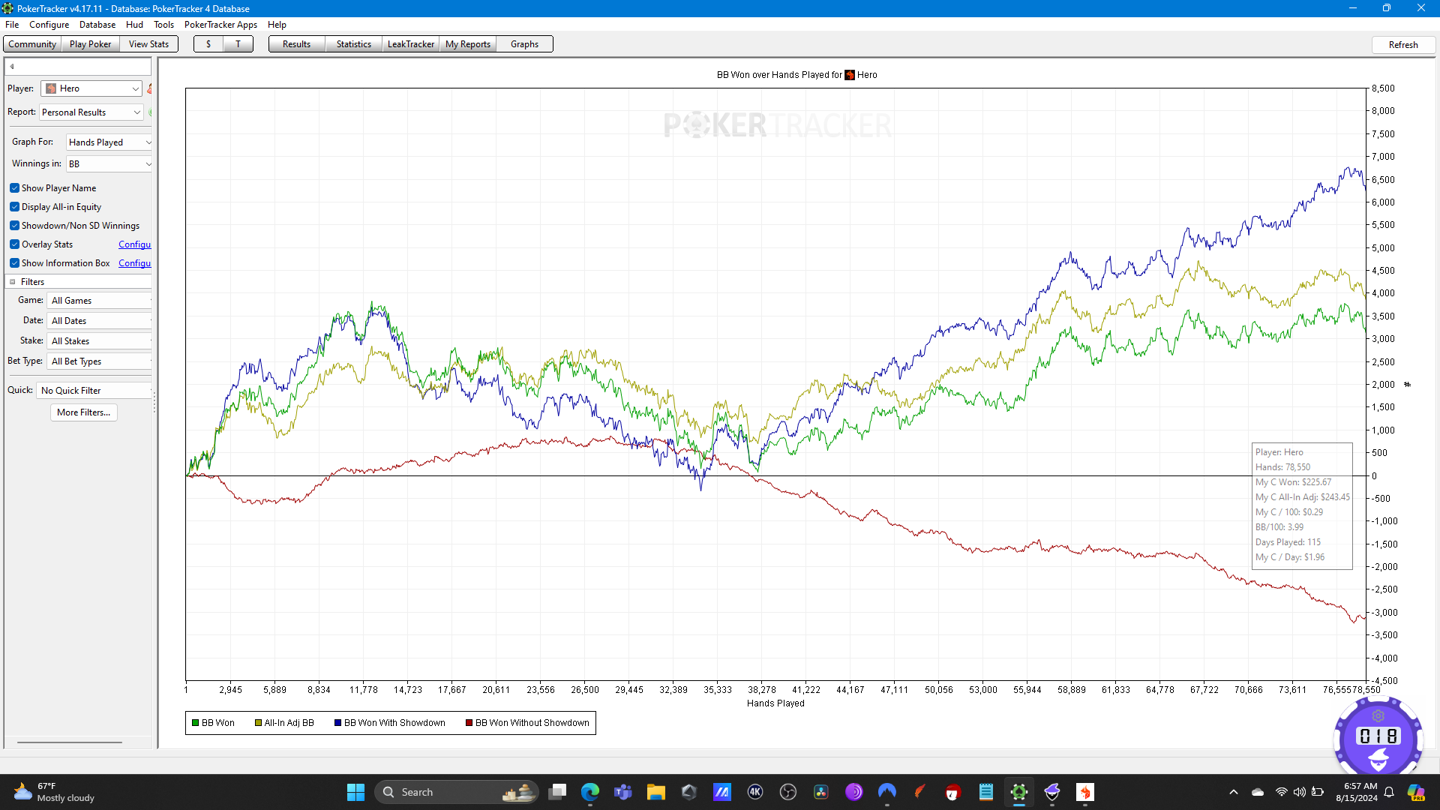Viewport: 1440px width, 810px height.
Task: Toggle Showdown/Non SD Winnings checkbox
Action: [15, 226]
